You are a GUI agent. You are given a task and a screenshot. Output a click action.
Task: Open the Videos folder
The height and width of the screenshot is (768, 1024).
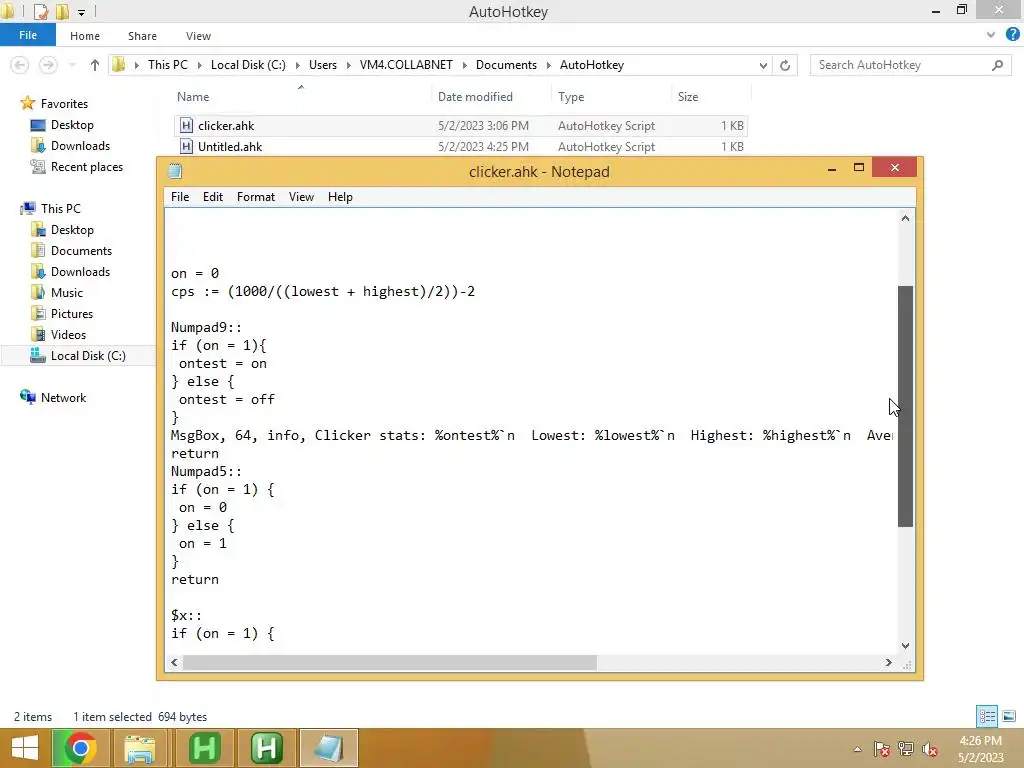tap(68, 334)
